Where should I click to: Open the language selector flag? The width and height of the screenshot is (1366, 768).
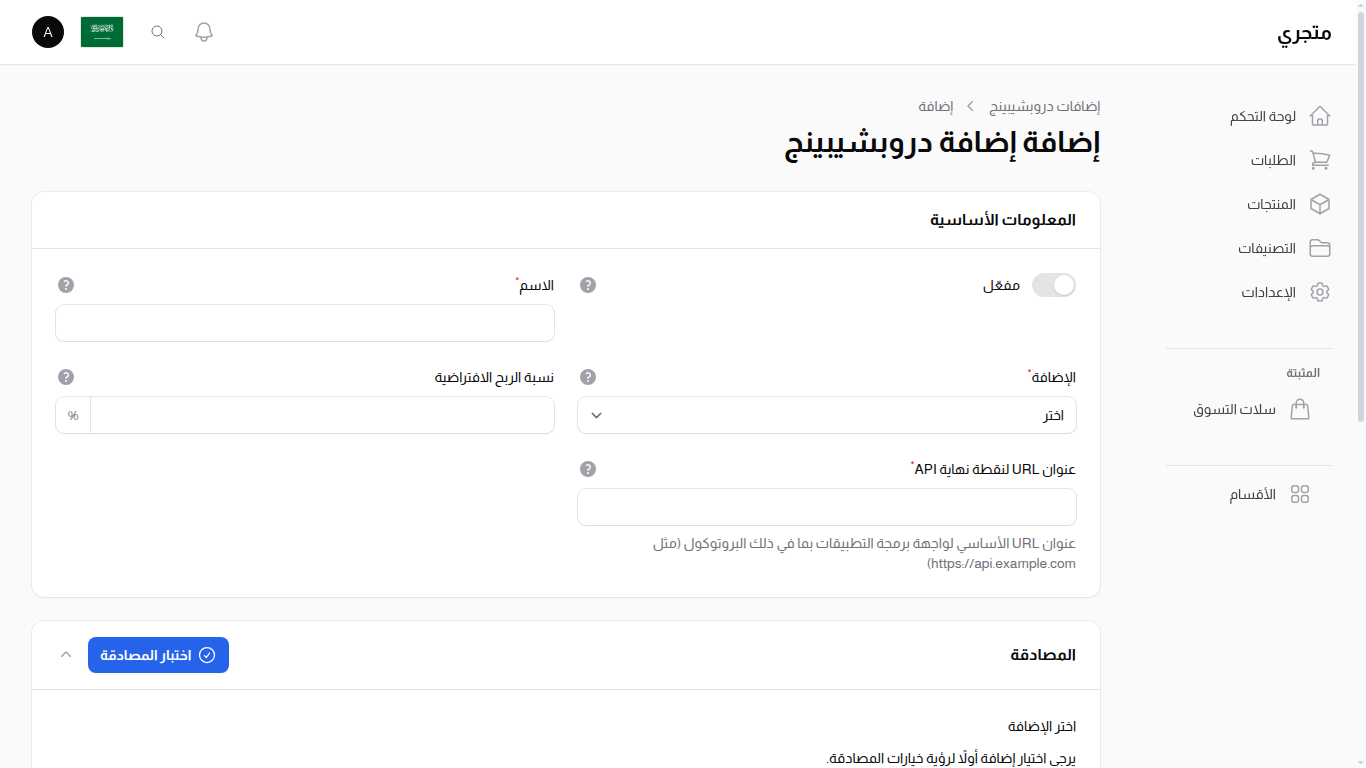point(101,31)
